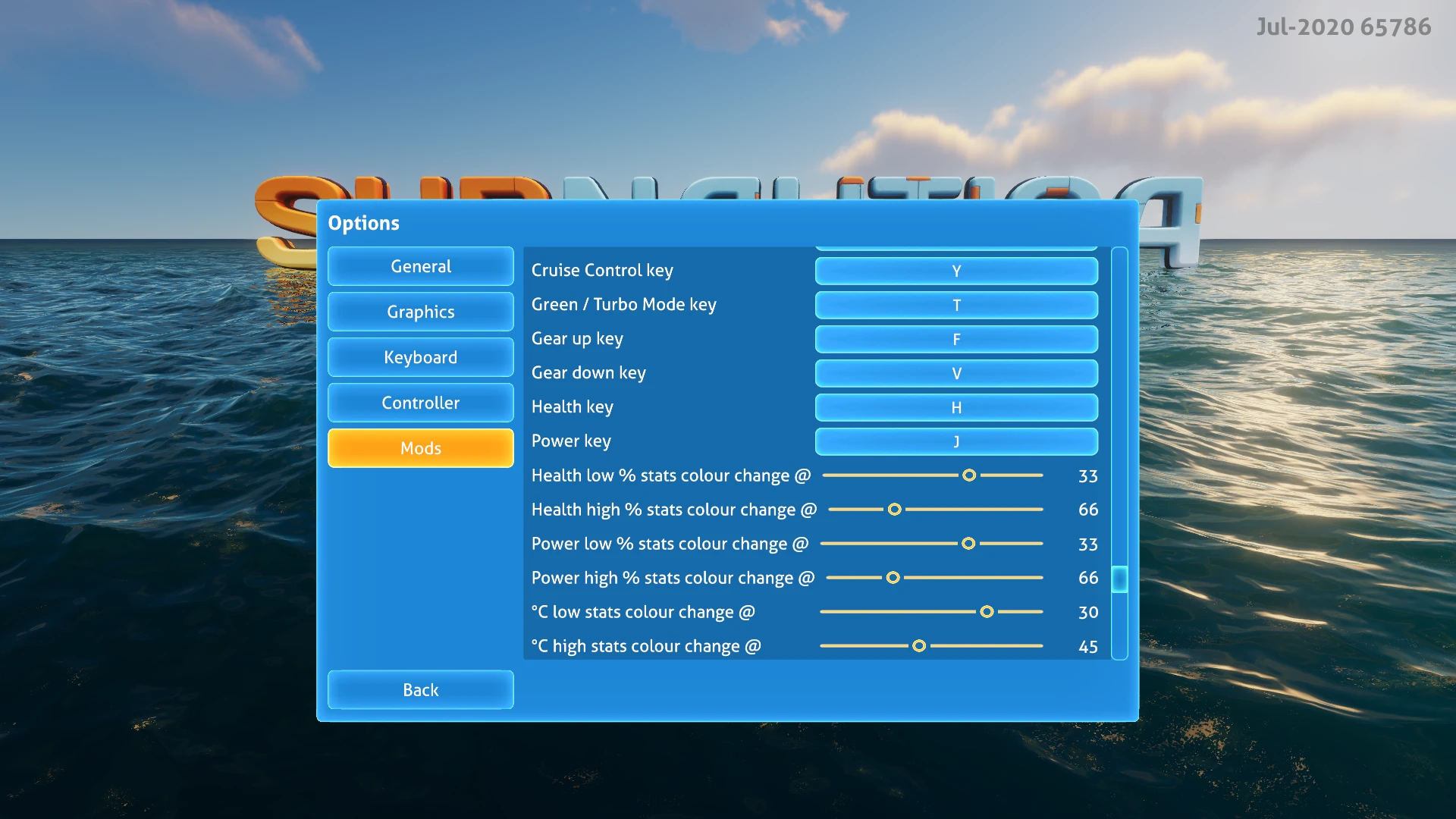Select the highlighted Mods tab
Viewport: 1456px width, 819px height.
click(x=420, y=448)
